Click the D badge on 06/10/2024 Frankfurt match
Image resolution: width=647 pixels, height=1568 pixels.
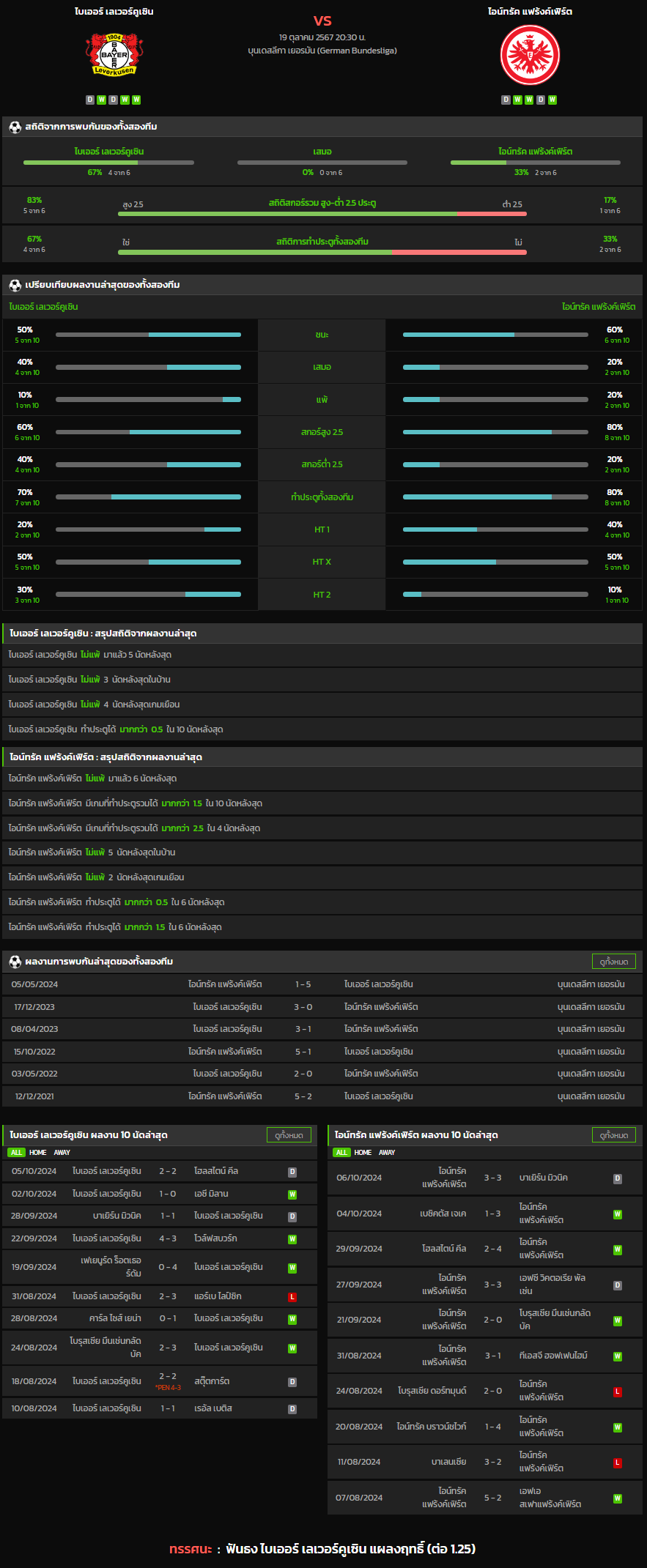[x=618, y=1178]
